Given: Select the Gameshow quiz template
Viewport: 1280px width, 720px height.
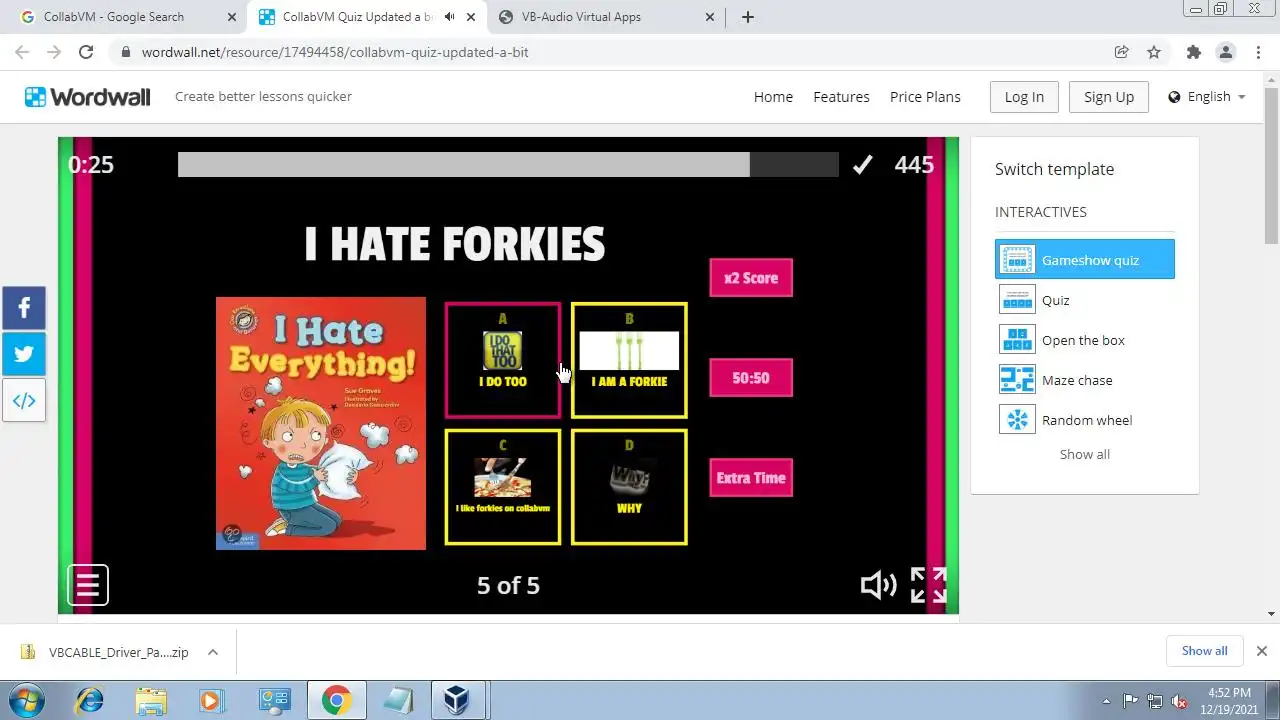Looking at the screenshot, I should (x=1085, y=260).
